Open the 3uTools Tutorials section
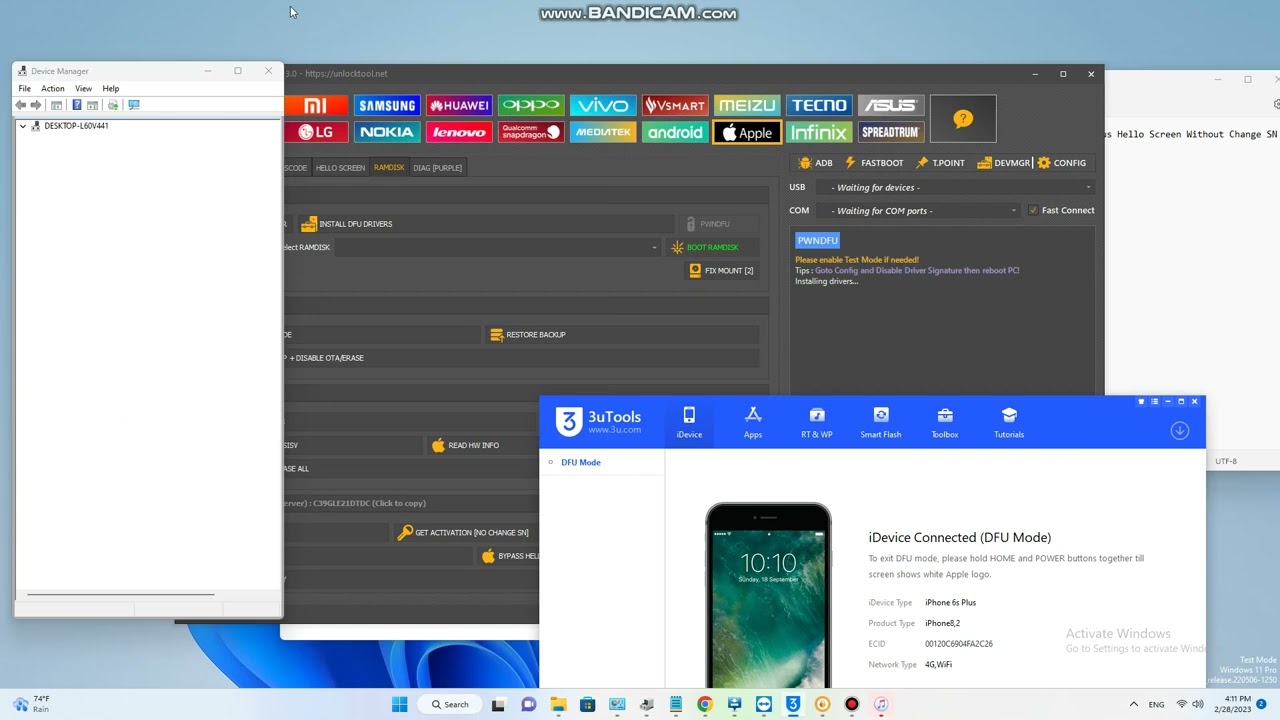Image resolution: width=1280 pixels, height=720 pixels. [x=1009, y=422]
